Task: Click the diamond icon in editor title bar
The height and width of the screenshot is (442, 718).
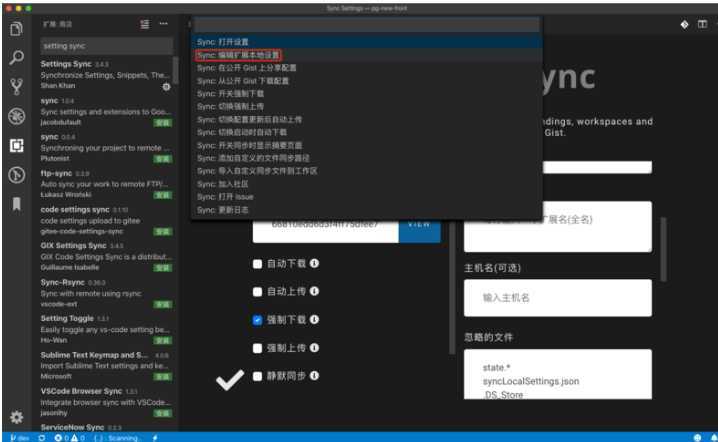Action: (x=684, y=24)
